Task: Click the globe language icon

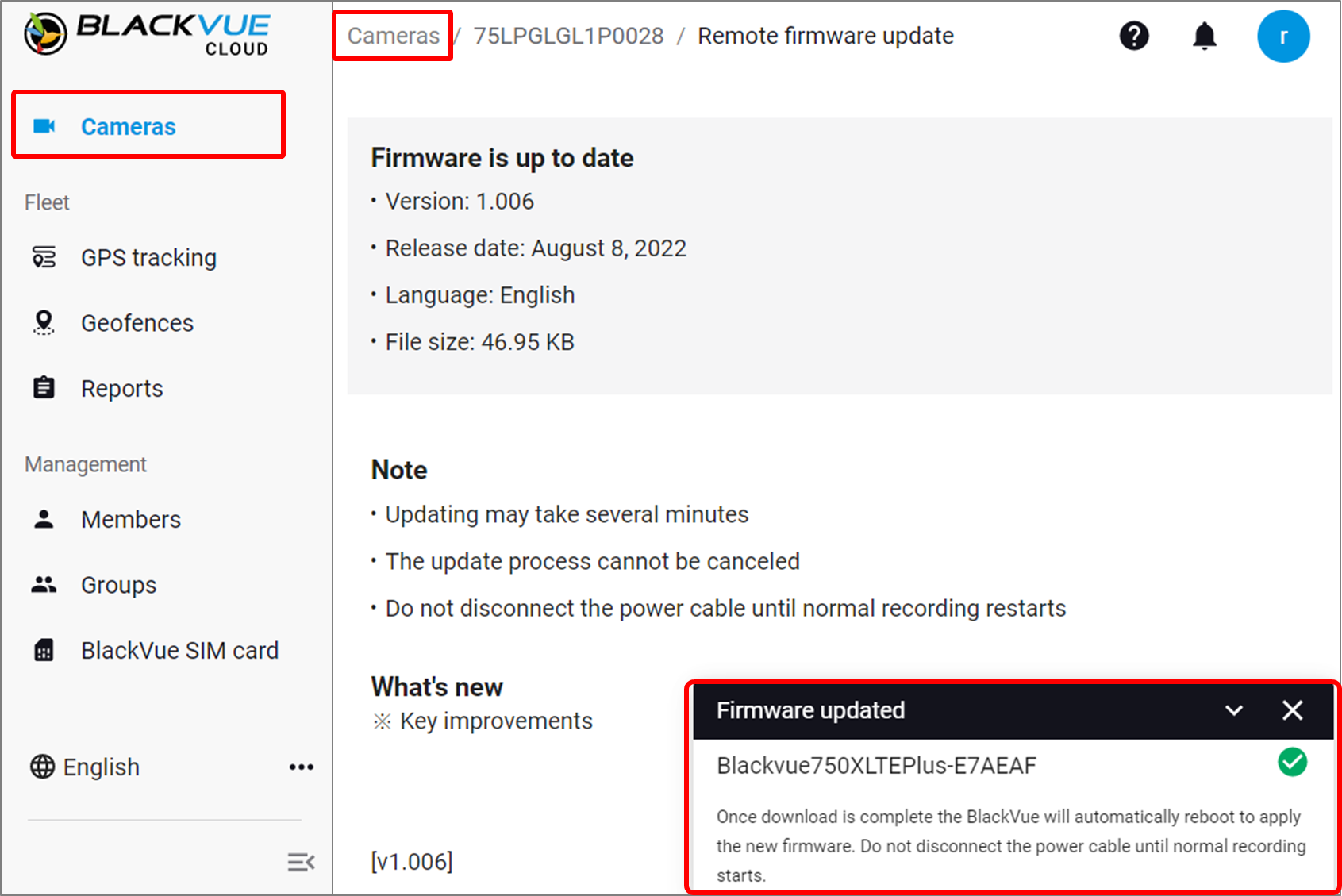Action: click(43, 767)
